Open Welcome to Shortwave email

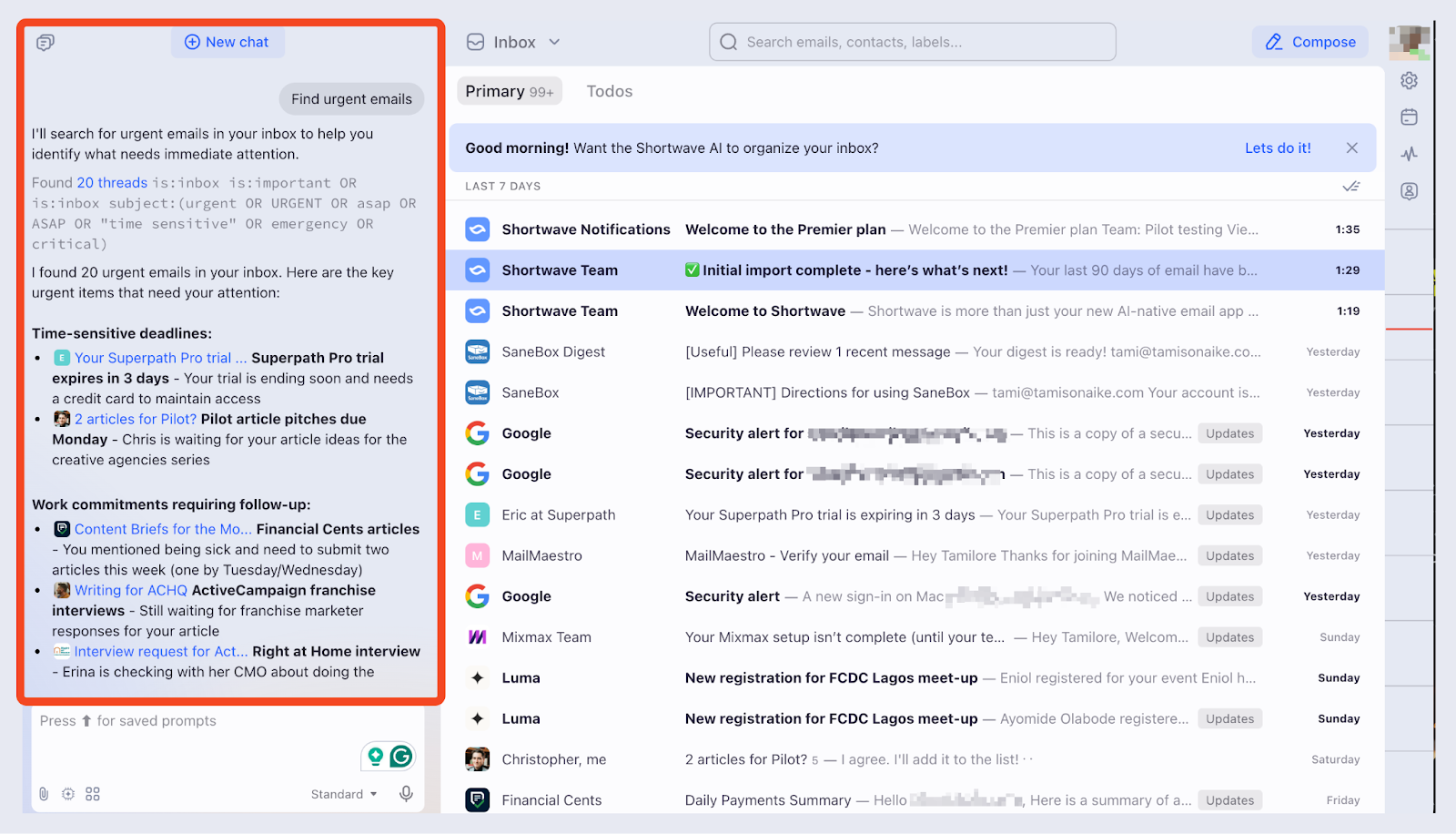tap(915, 311)
